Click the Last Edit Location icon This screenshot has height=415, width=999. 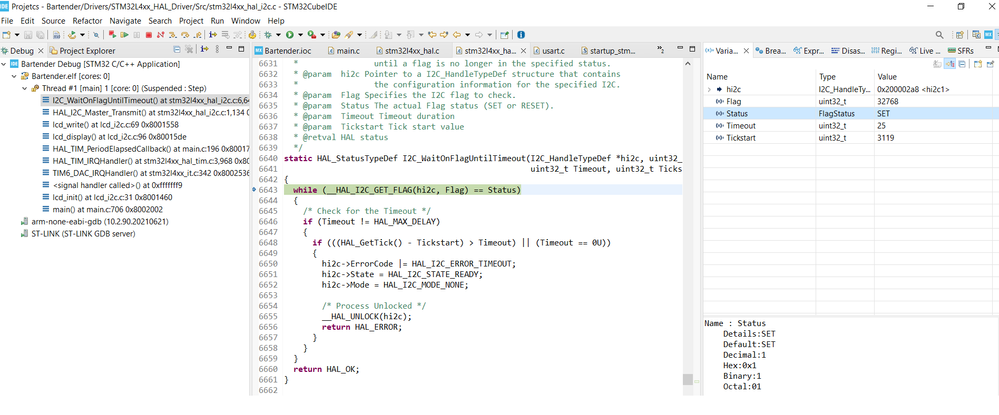(431, 34)
